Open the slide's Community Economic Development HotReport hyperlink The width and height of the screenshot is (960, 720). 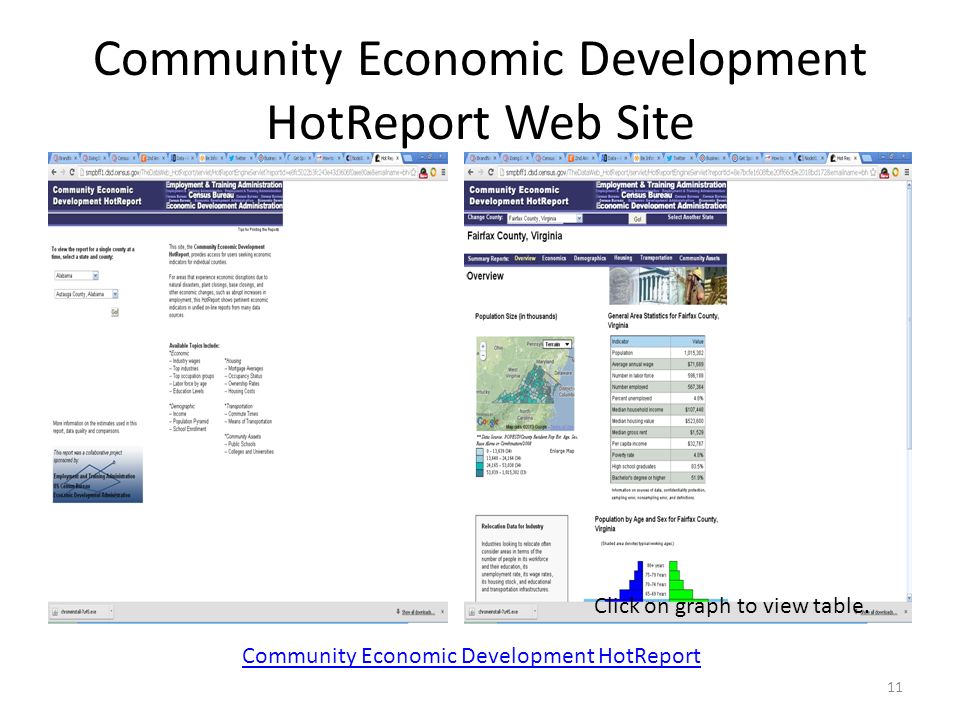coord(471,656)
